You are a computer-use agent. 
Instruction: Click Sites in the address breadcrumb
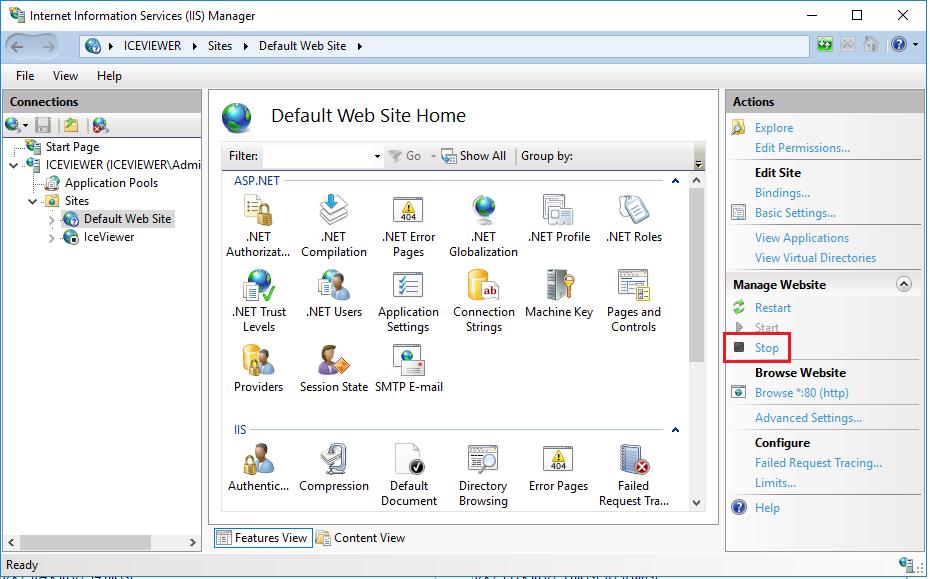tap(219, 46)
